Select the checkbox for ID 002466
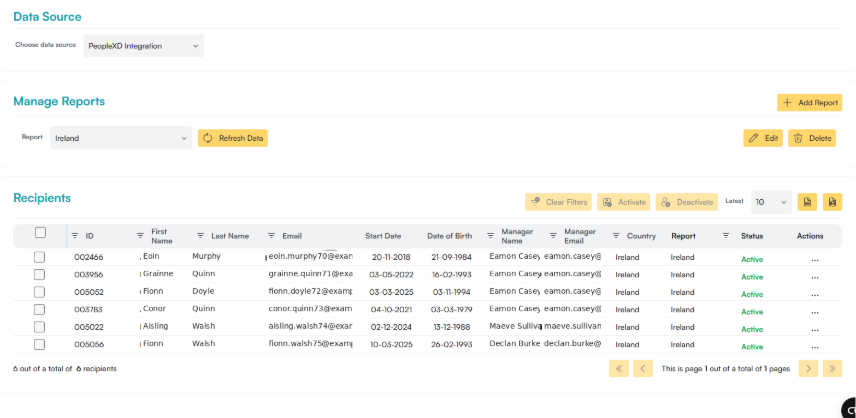 pyautogui.click(x=39, y=257)
